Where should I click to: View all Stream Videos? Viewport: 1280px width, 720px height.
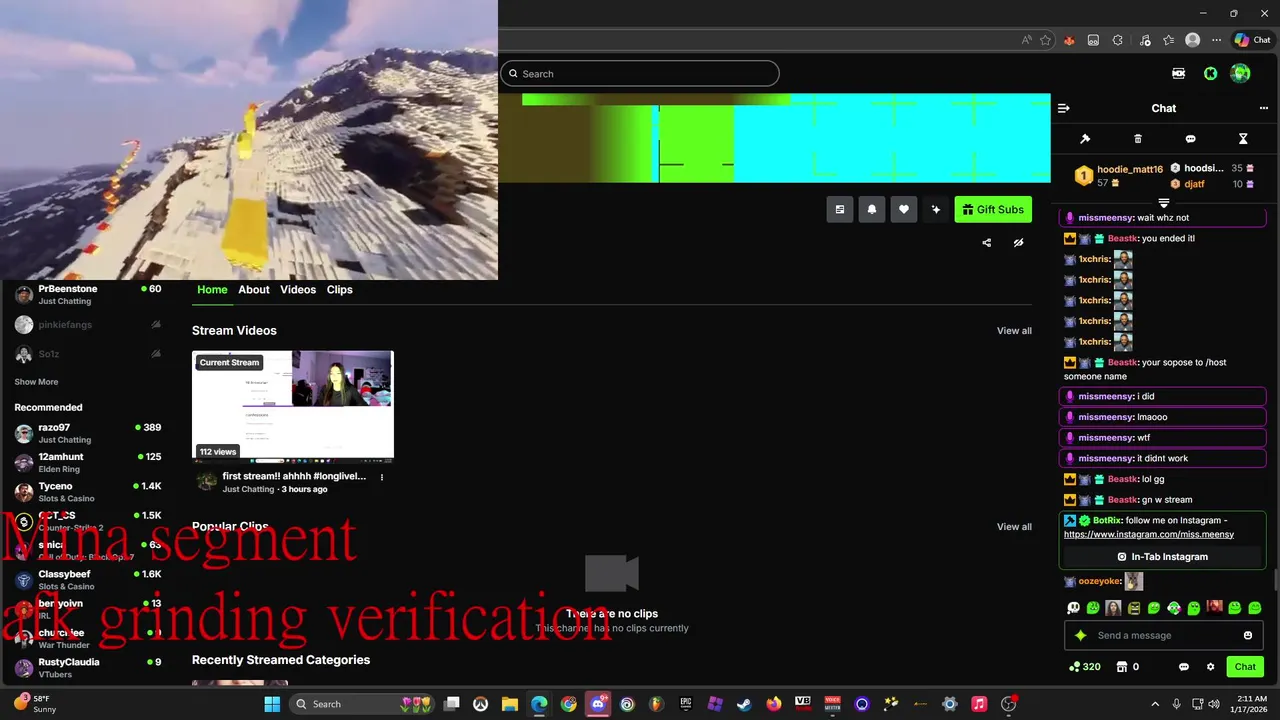(x=1014, y=331)
